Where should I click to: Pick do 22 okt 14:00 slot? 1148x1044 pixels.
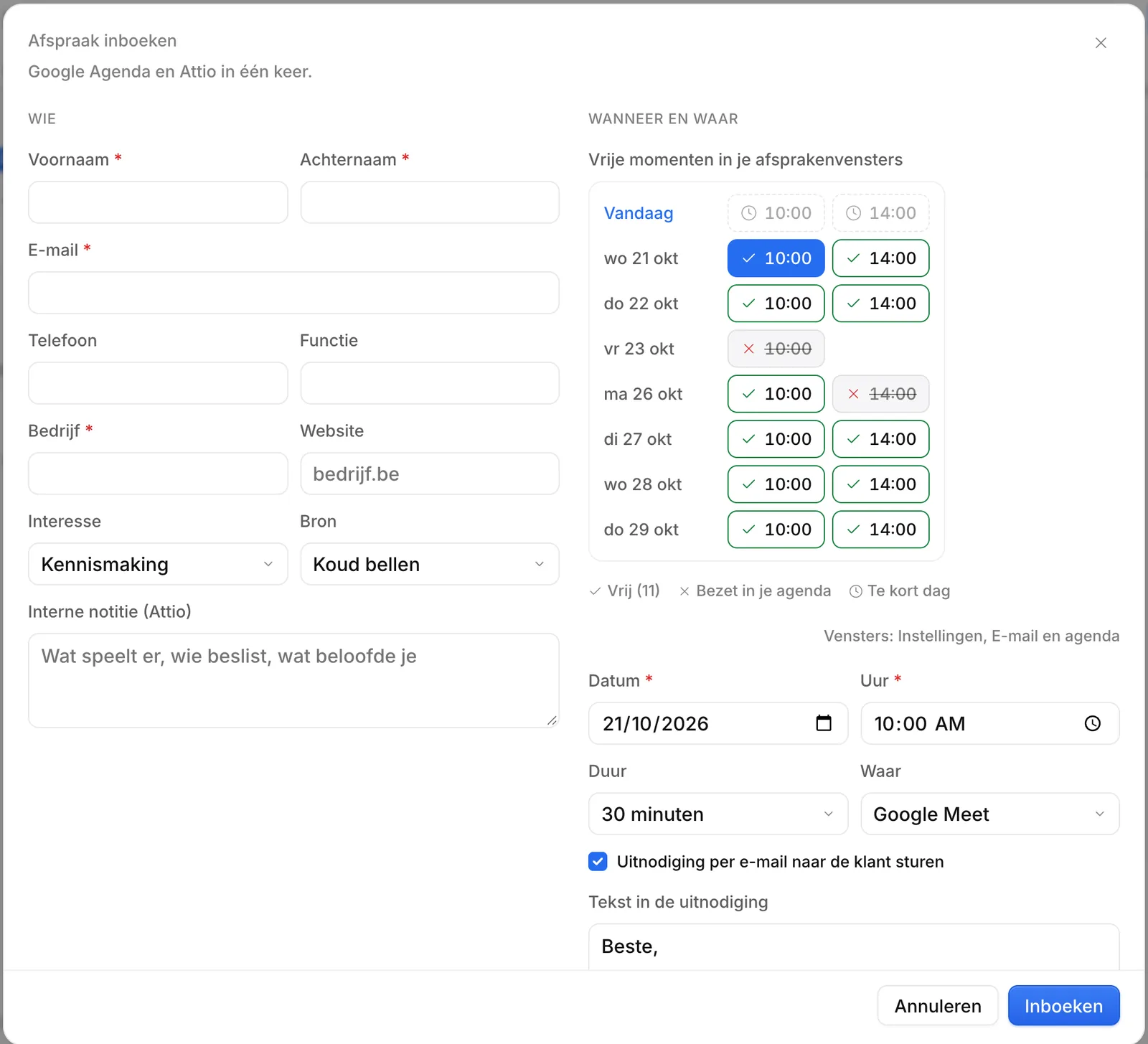pyautogui.click(x=880, y=304)
